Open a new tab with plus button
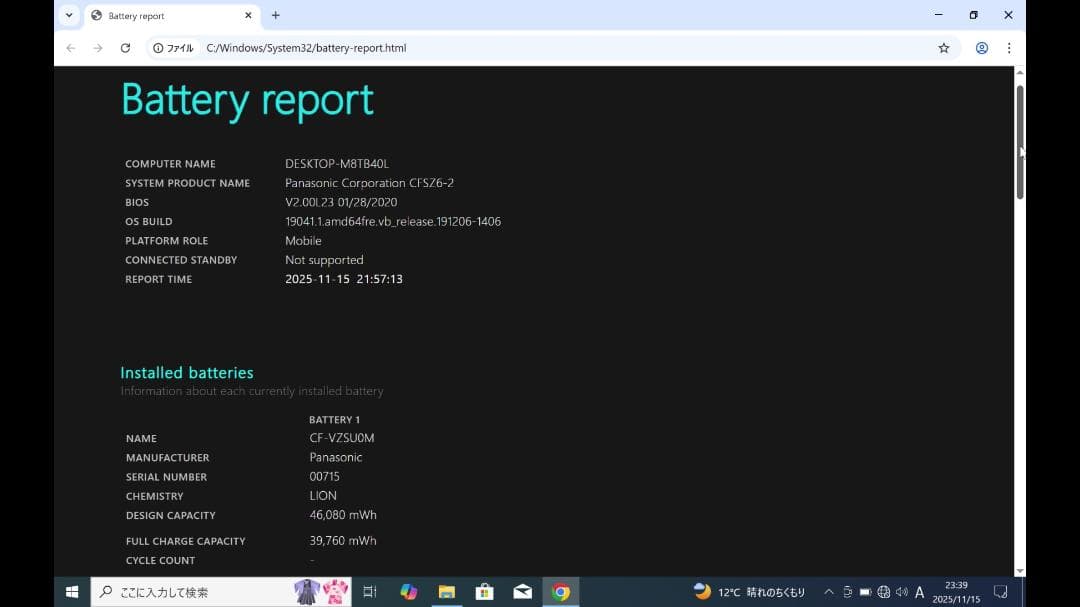 [276, 15]
